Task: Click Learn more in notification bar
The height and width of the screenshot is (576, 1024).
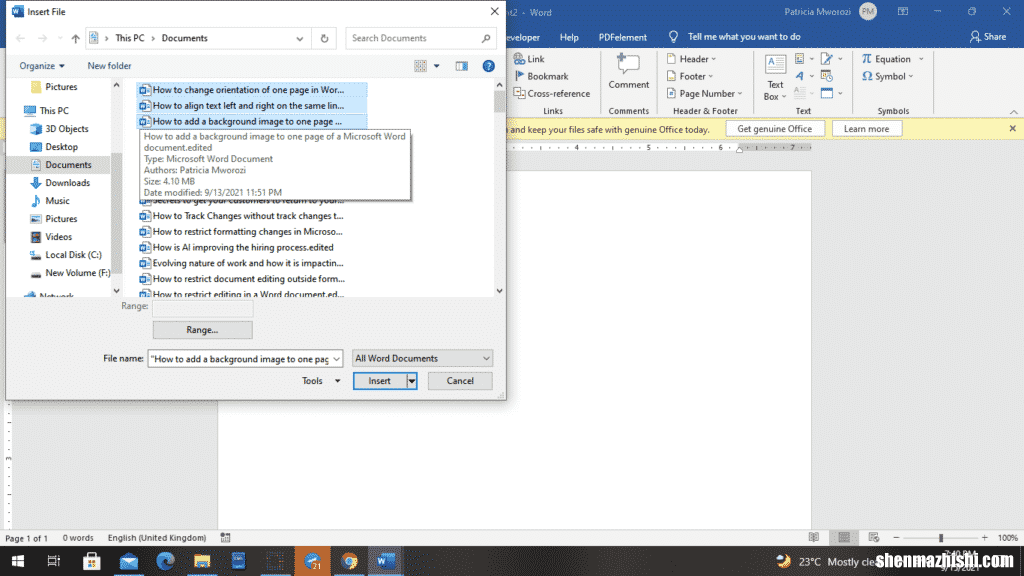Action: click(867, 129)
